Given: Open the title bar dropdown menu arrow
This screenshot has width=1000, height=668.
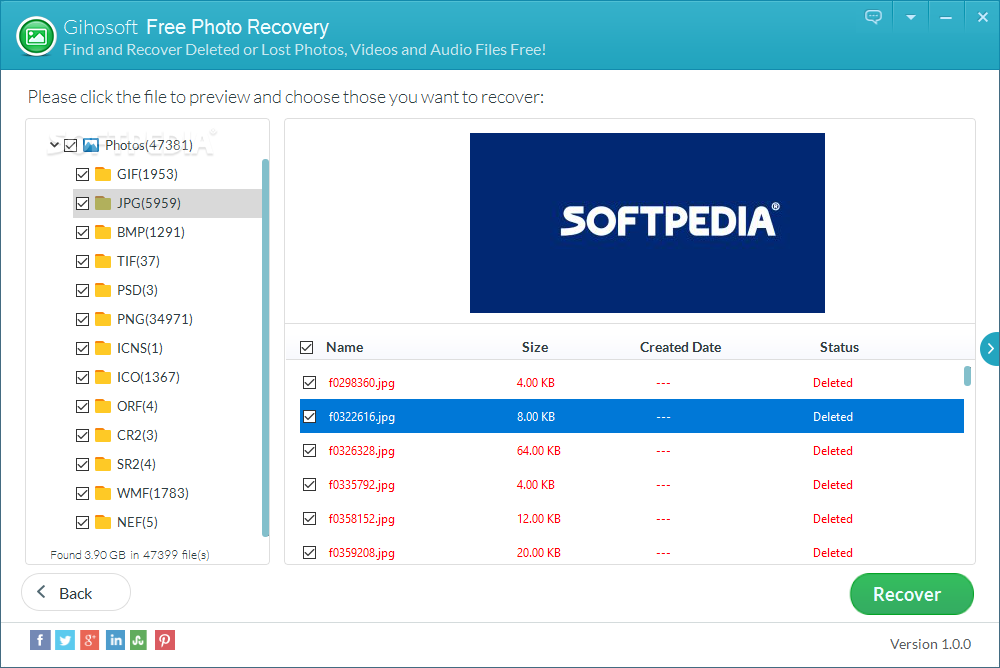Looking at the screenshot, I should [911, 17].
